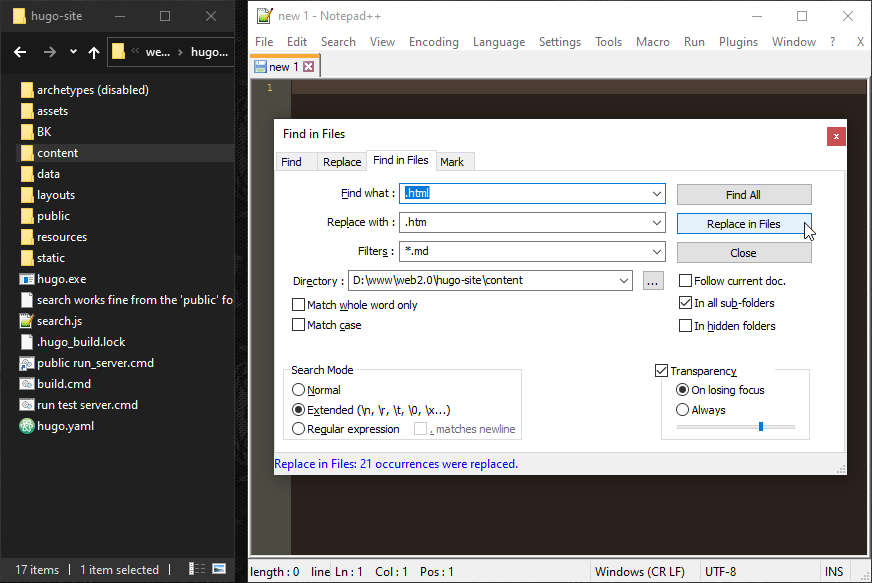Click the Explorer up-arrow navigation icon
The image size is (872, 583).
click(94, 52)
